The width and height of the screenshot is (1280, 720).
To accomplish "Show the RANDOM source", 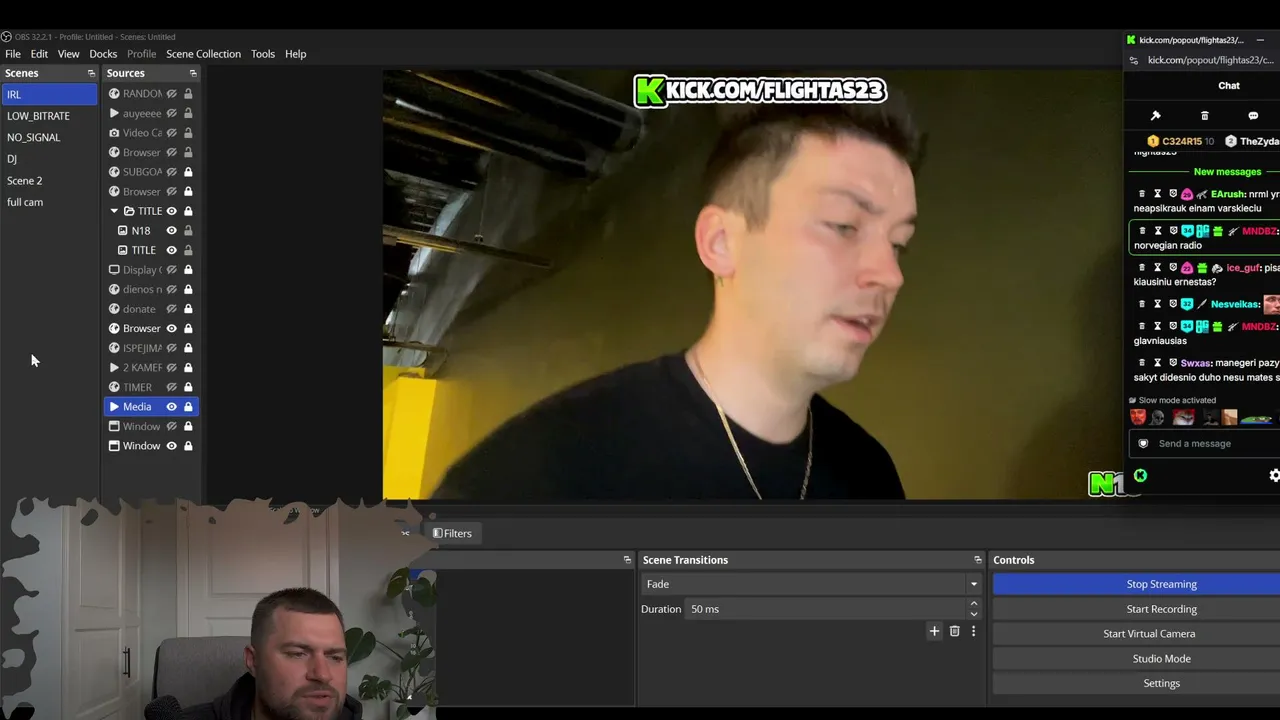I will click(x=172, y=94).
